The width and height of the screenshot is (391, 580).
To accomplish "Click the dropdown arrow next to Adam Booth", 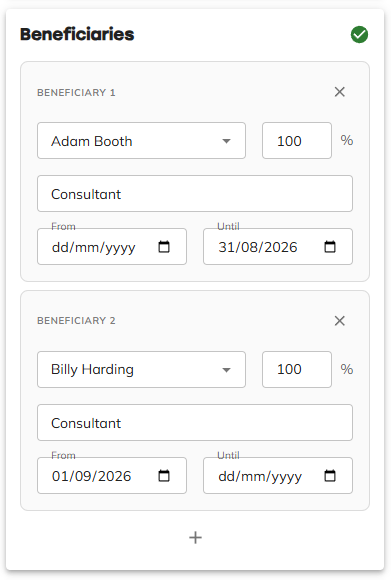I will point(226,141).
